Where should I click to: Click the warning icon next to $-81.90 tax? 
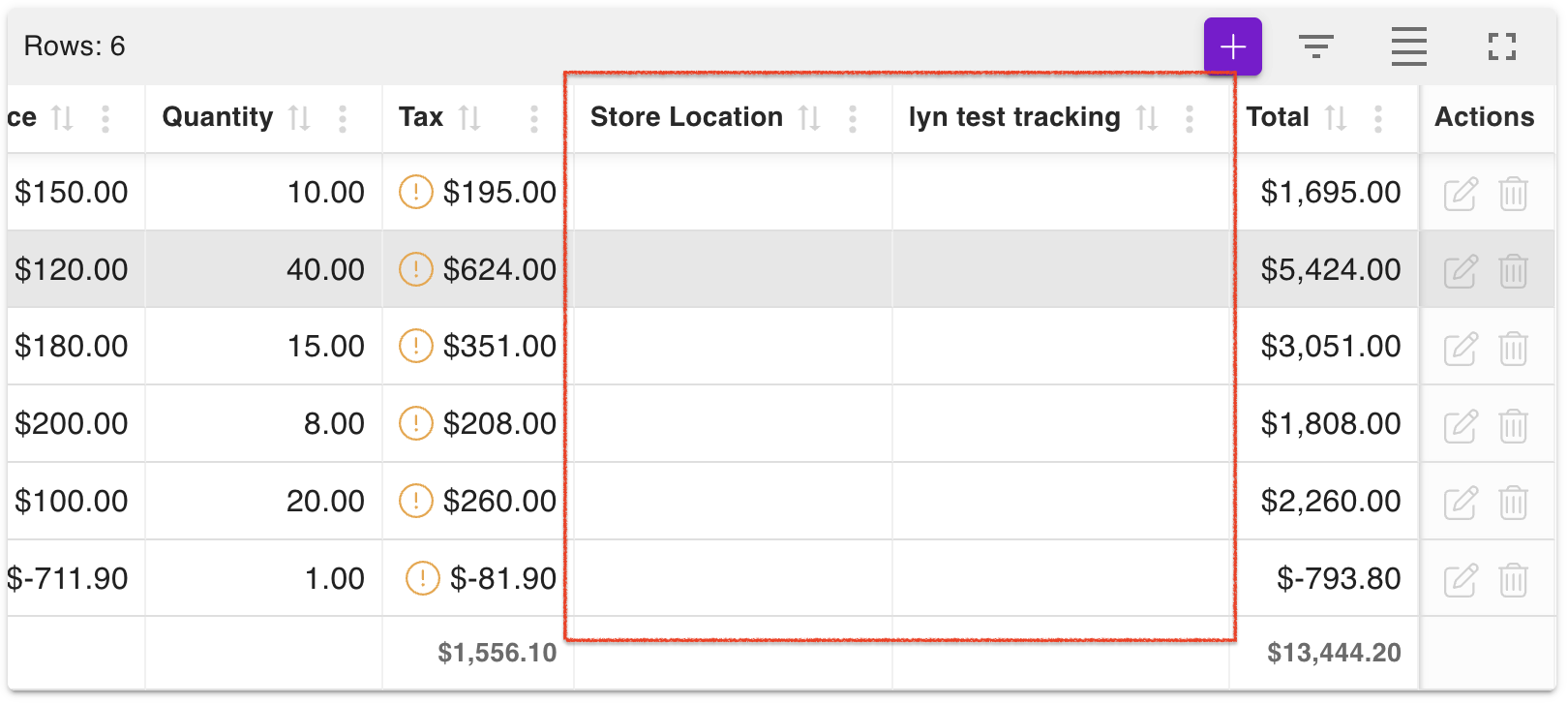click(423, 578)
